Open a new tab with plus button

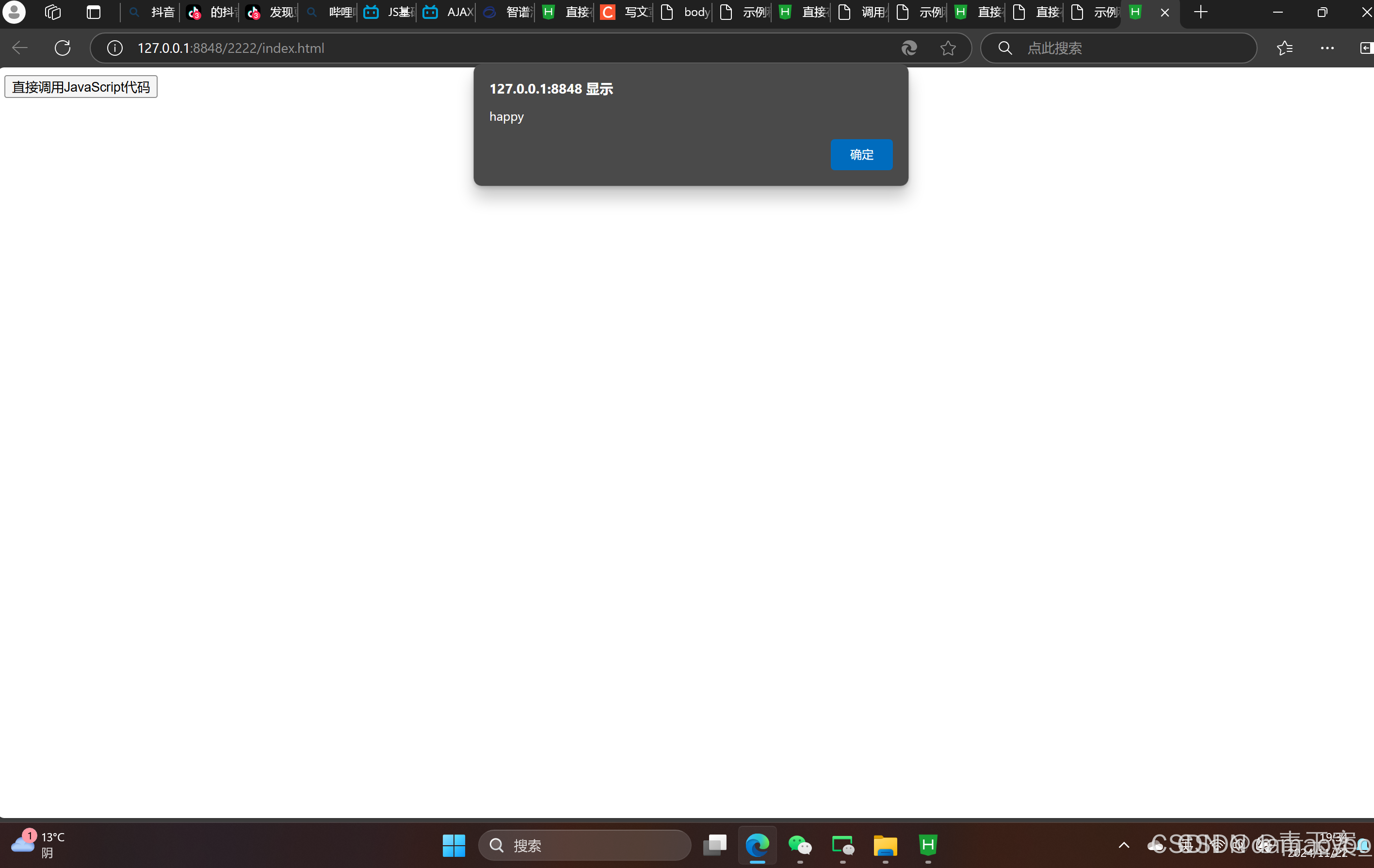1200,12
